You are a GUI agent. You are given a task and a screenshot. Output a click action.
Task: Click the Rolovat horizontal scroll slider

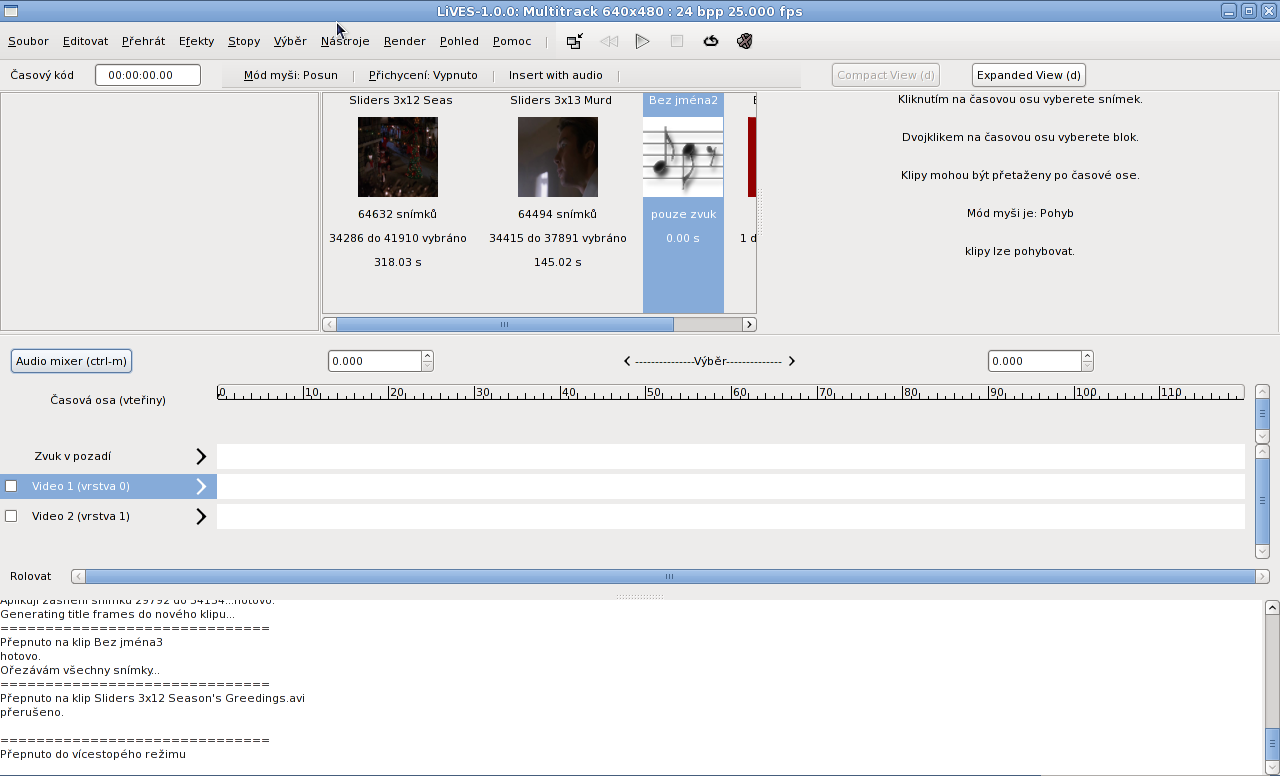669,576
